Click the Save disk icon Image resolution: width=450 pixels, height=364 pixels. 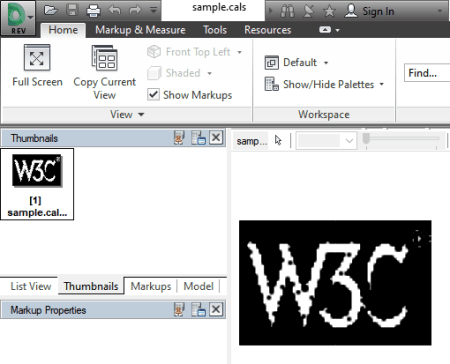click(x=72, y=10)
